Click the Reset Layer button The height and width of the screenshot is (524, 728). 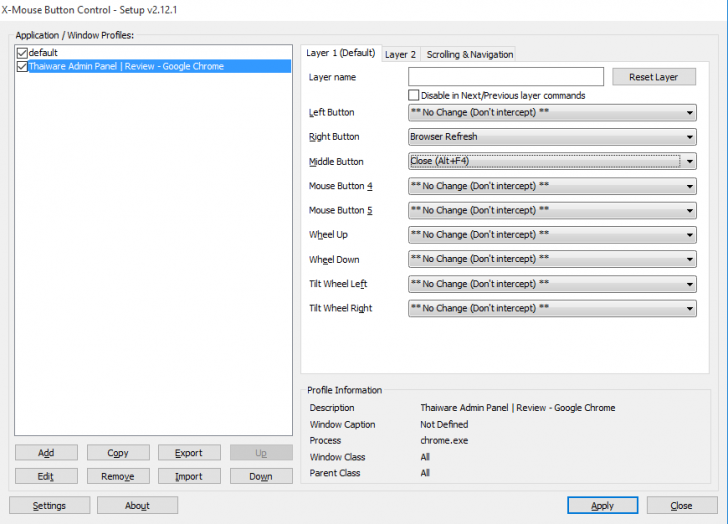[654, 77]
